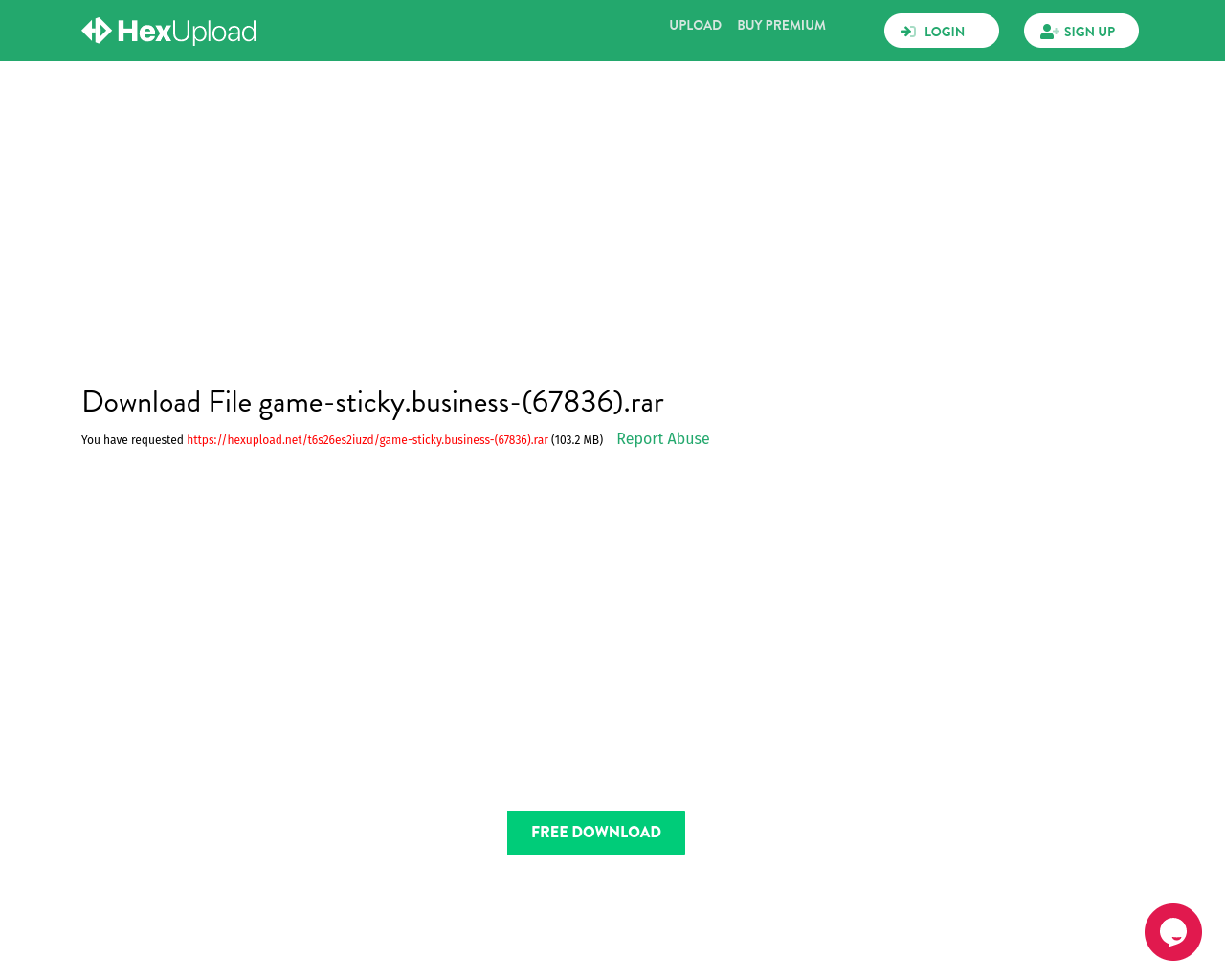Click the Free Download button
The width and height of the screenshot is (1225, 980).
[x=596, y=833]
